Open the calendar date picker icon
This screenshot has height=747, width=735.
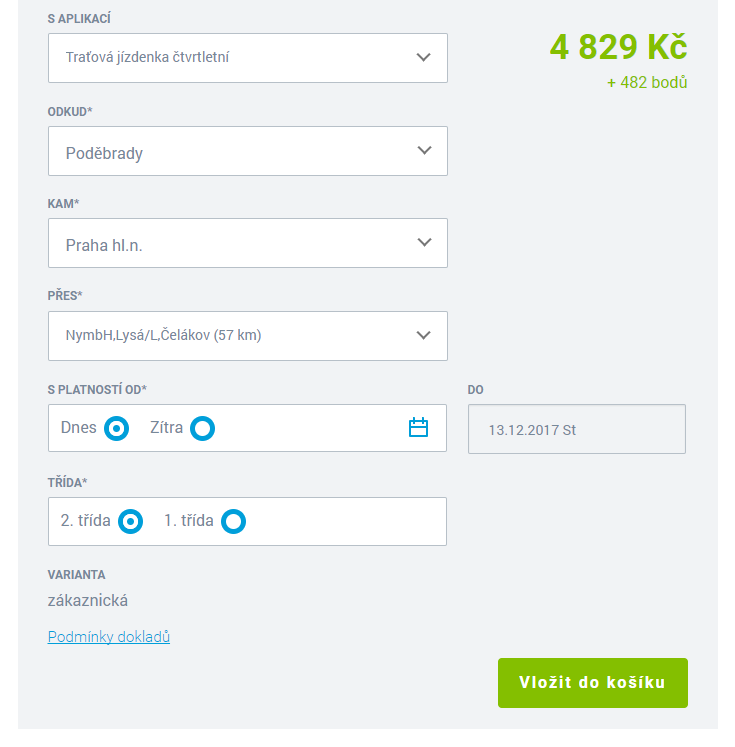click(x=418, y=427)
